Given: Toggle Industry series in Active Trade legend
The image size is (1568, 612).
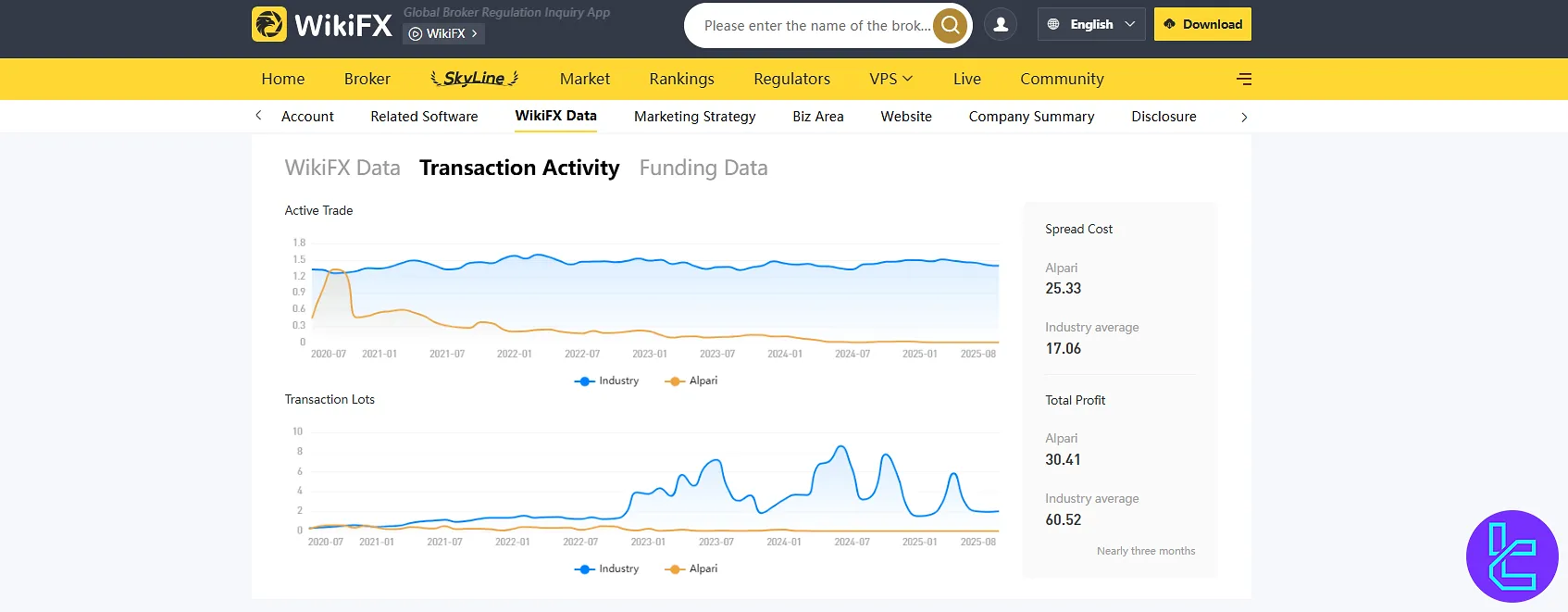Looking at the screenshot, I should click(607, 381).
